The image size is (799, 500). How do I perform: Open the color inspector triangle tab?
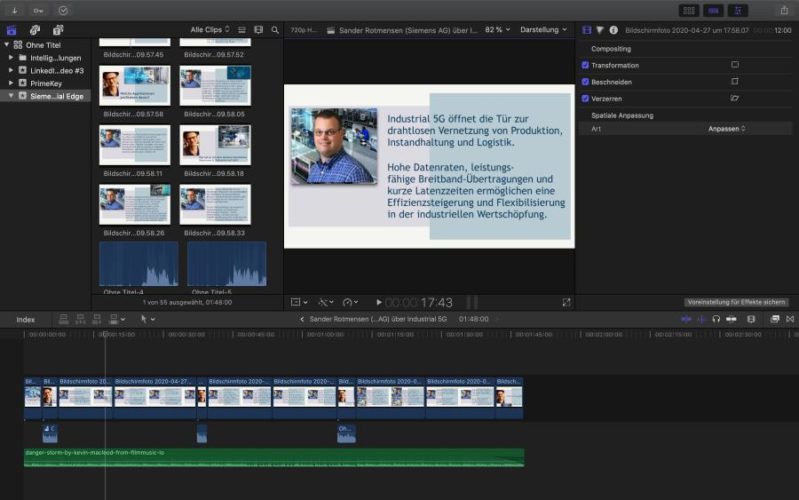tap(600, 30)
